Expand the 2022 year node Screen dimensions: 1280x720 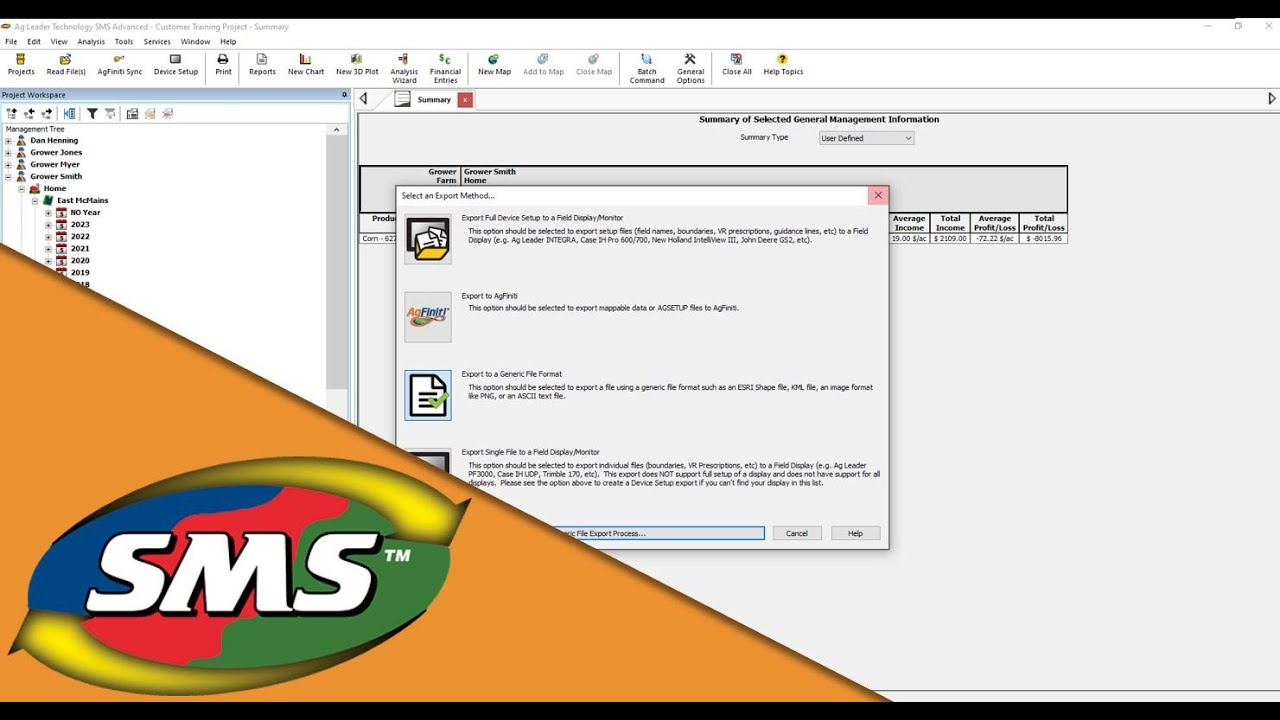pyautogui.click(x=48, y=237)
